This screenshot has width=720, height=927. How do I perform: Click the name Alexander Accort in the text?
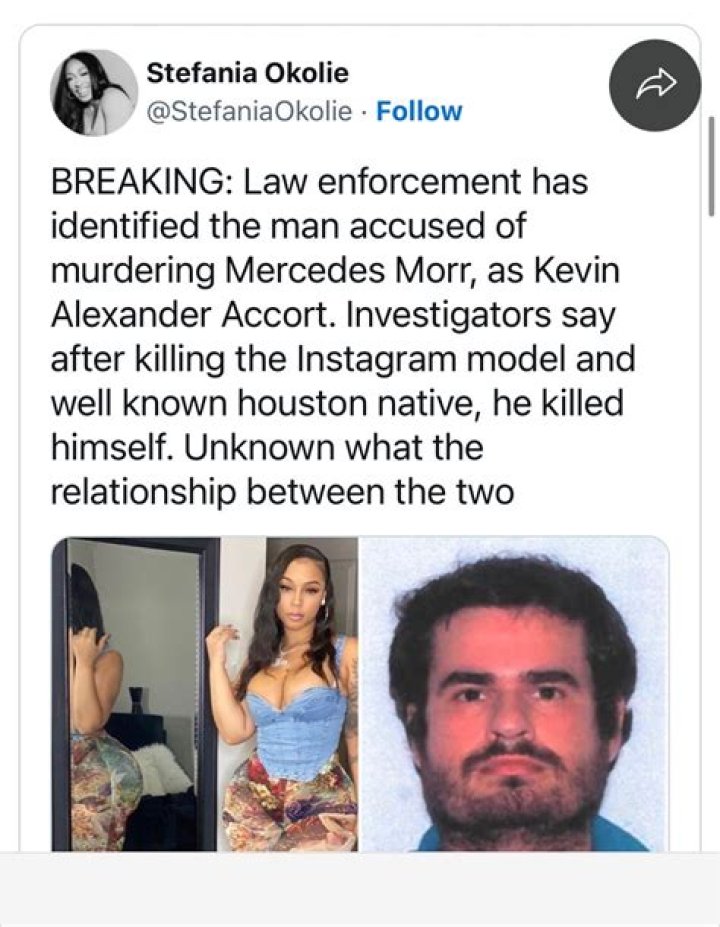pos(189,316)
